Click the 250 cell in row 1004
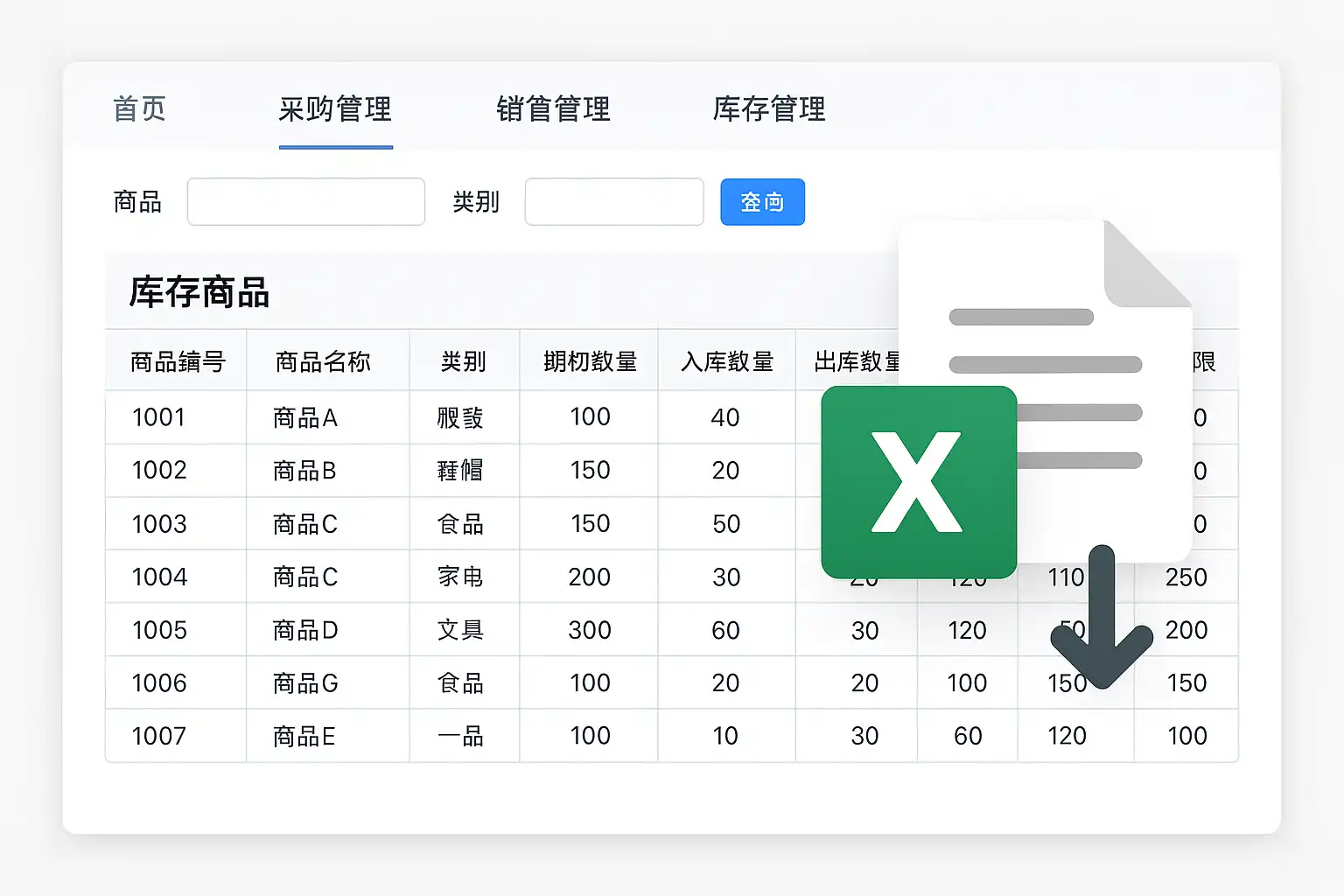This screenshot has width=1344, height=896. 1186,577
